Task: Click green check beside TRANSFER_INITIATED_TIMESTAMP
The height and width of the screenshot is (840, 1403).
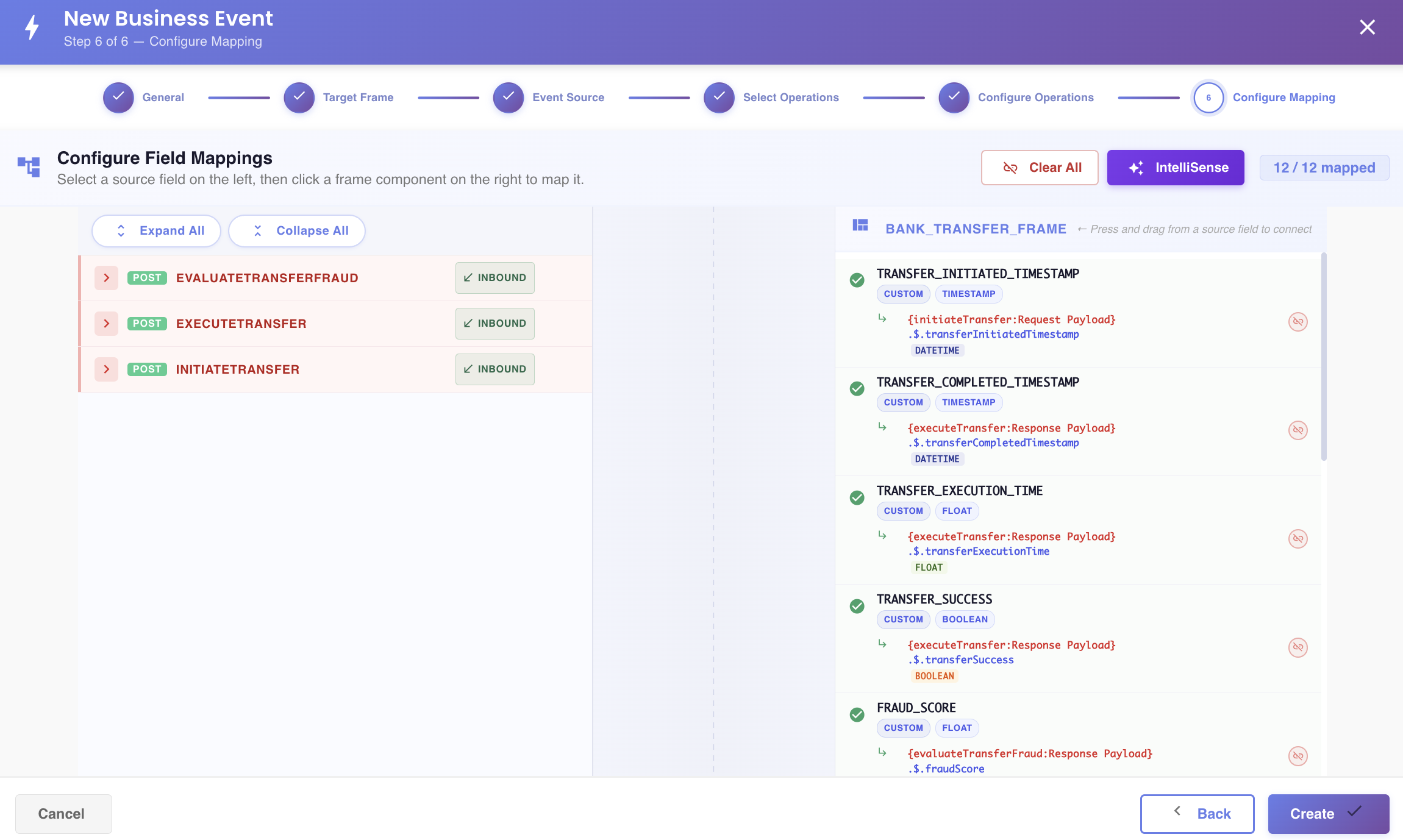Action: (857, 280)
